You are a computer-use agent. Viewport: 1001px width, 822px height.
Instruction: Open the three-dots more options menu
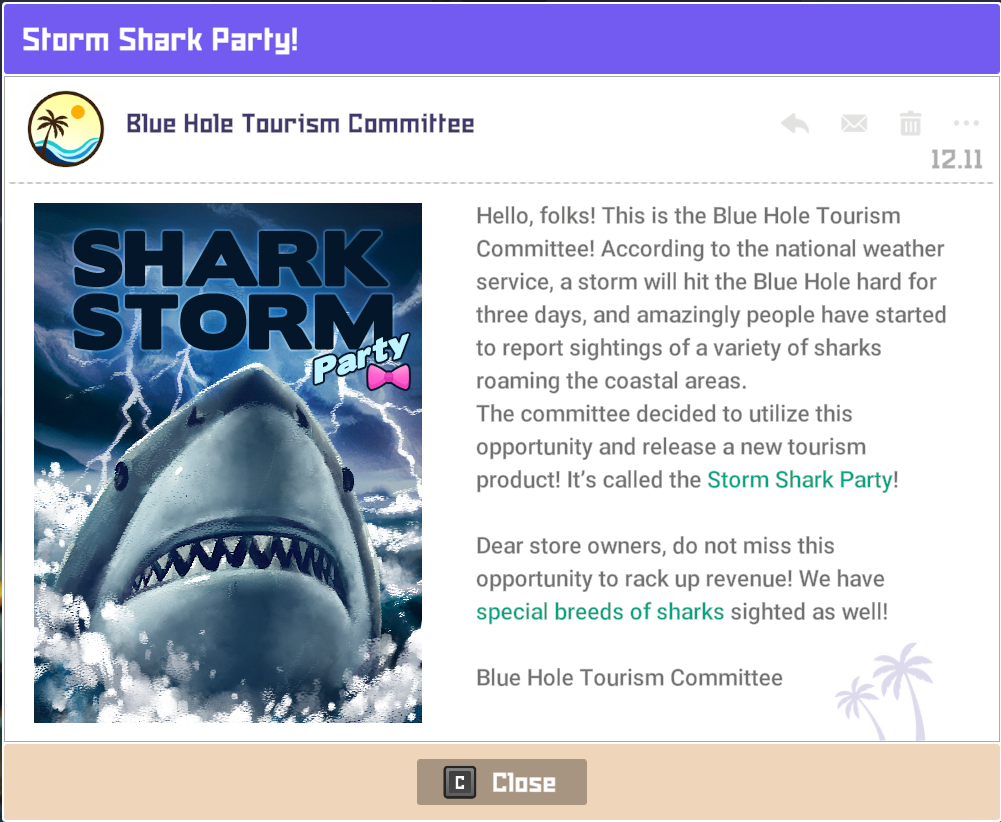966,124
